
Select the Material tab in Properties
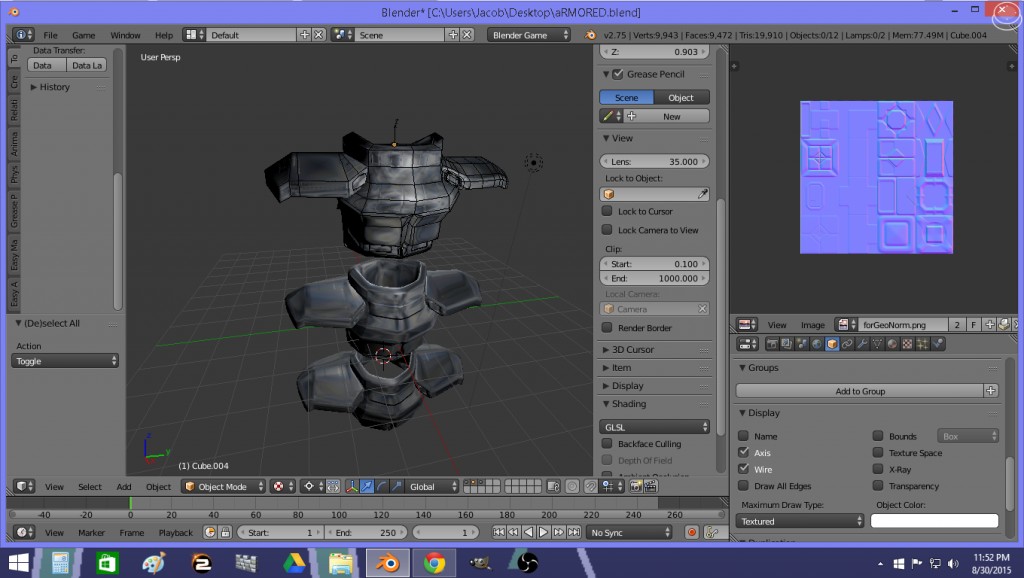(x=892, y=343)
